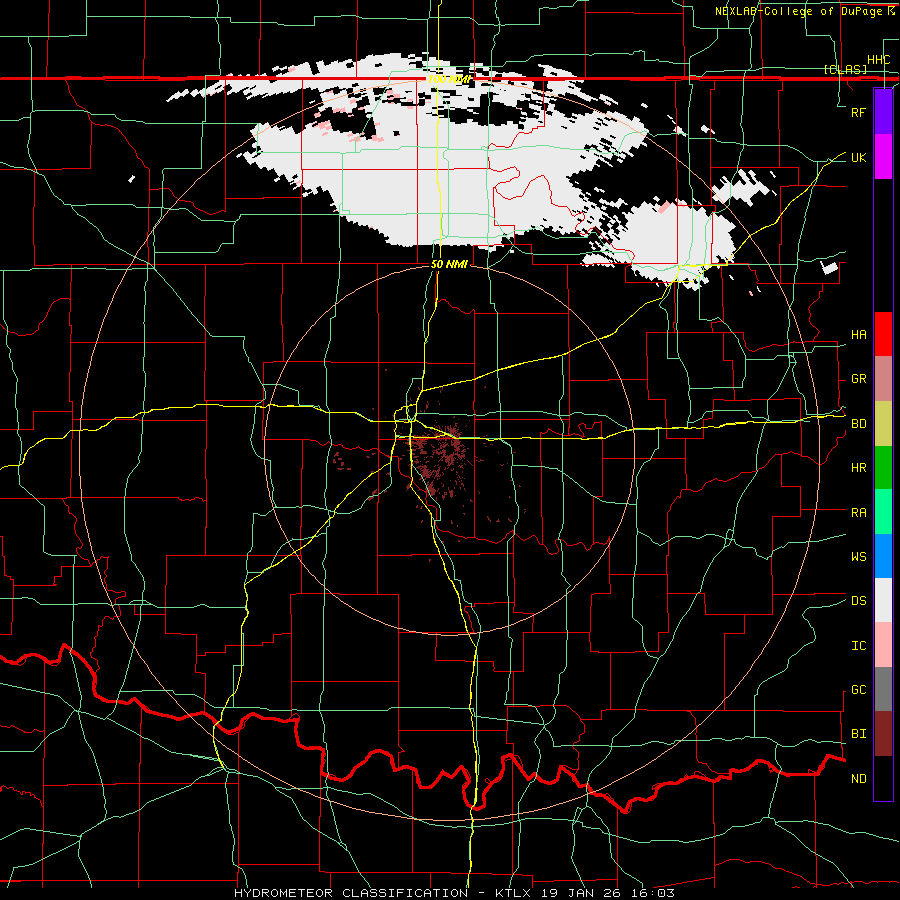Click the WS legend label
The image size is (900, 900).
[x=858, y=557]
